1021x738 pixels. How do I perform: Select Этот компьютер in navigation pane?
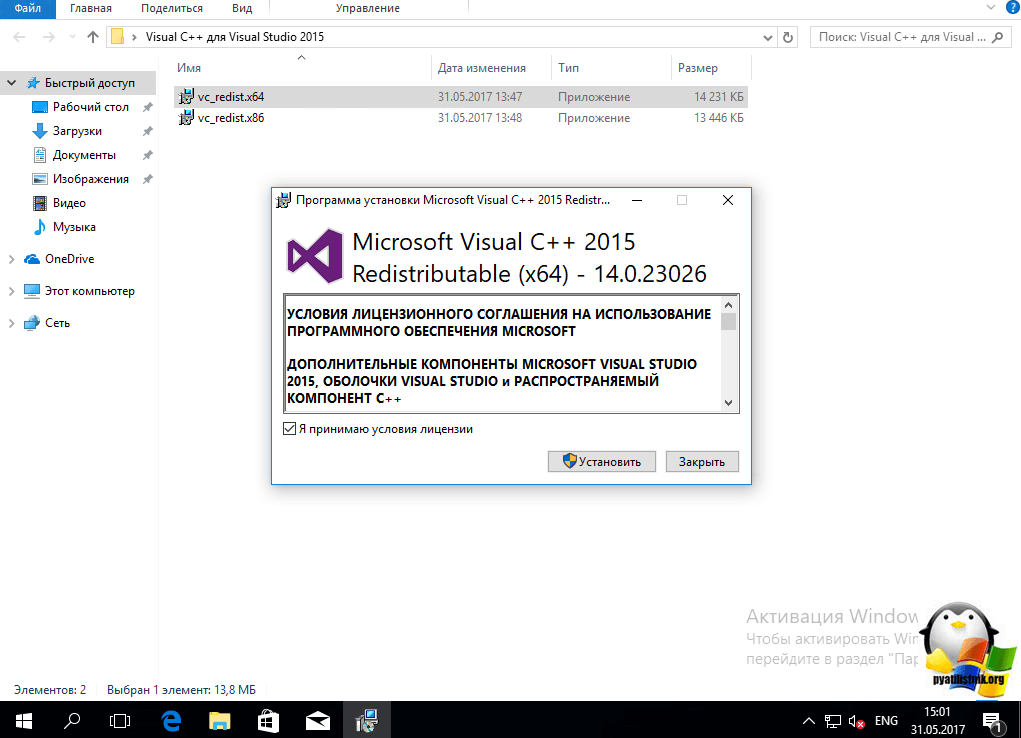point(89,291)
